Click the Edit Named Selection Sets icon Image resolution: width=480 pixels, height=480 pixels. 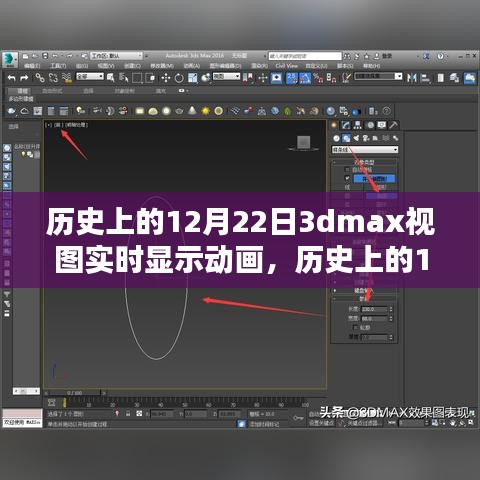347,78
